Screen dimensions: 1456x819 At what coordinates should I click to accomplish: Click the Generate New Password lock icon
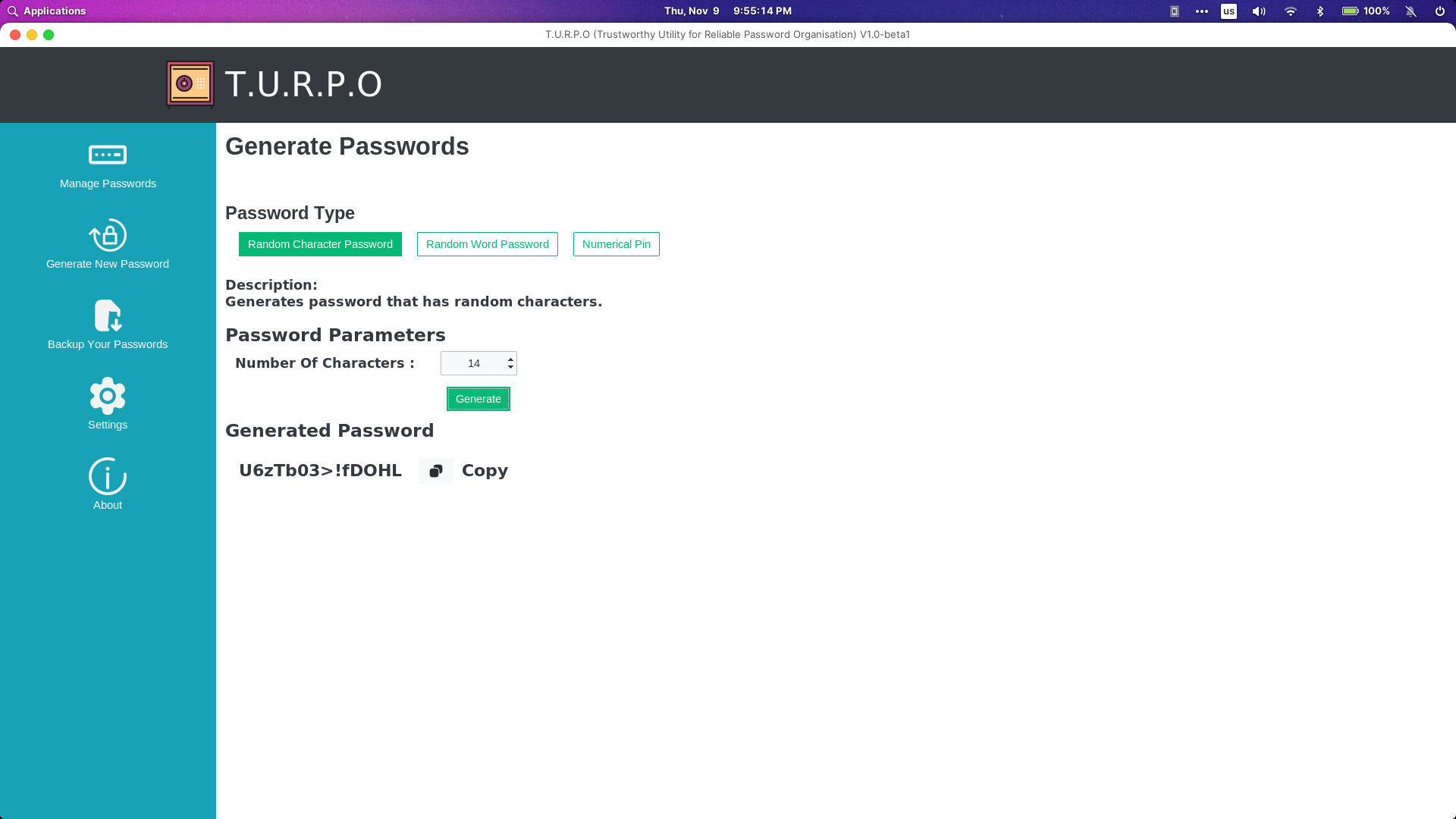pyautogui.click(x=107, y=236)
